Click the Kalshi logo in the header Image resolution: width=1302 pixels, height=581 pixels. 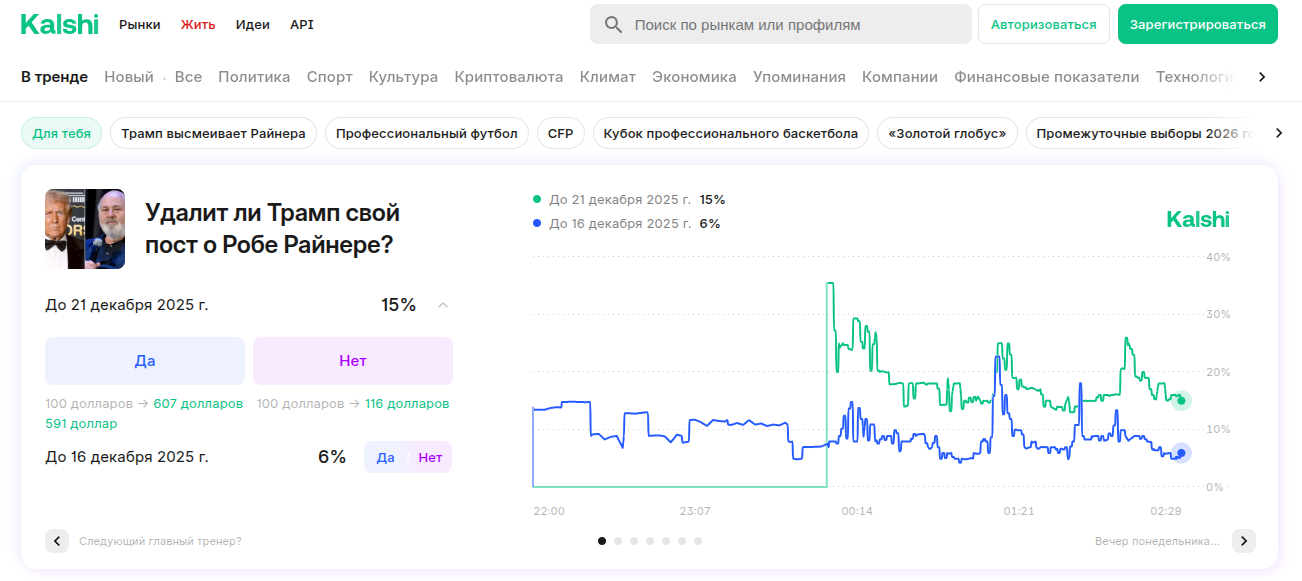(59, 25)
